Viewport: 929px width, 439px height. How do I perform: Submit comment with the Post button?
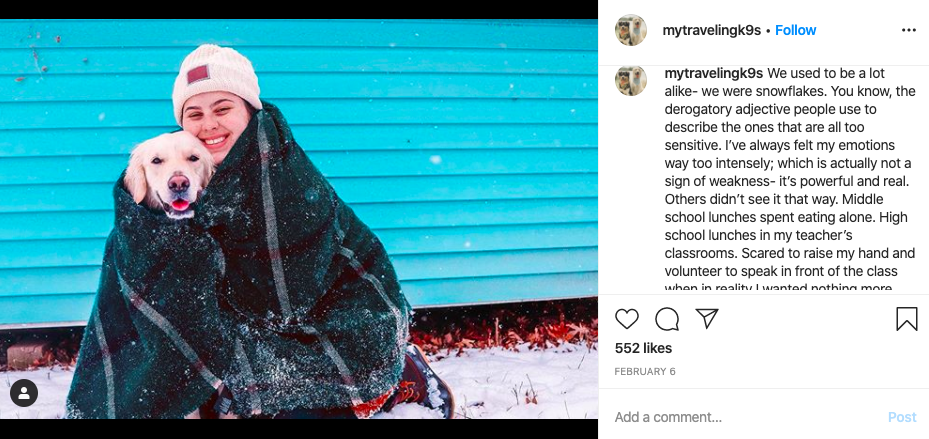[x=902, y=417]
